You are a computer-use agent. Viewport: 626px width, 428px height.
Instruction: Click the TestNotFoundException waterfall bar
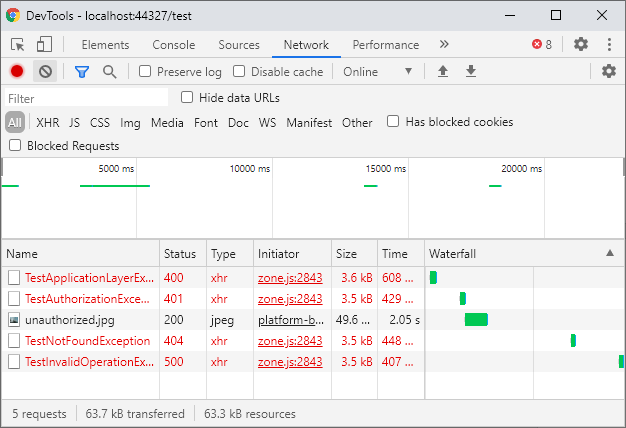pyautogui.click(x=573, y=341)
